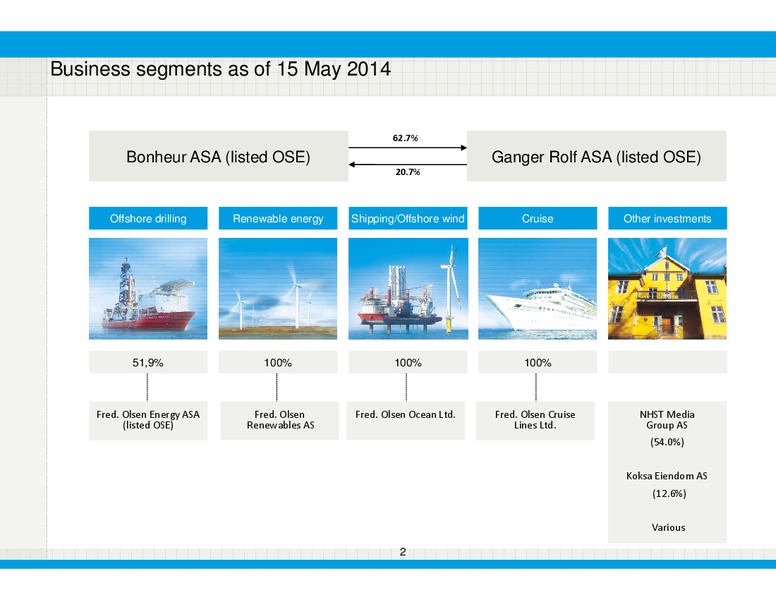Select NHST Media Group AS text
This screenshot has height=600, width=776.
[x=667, y=420]
